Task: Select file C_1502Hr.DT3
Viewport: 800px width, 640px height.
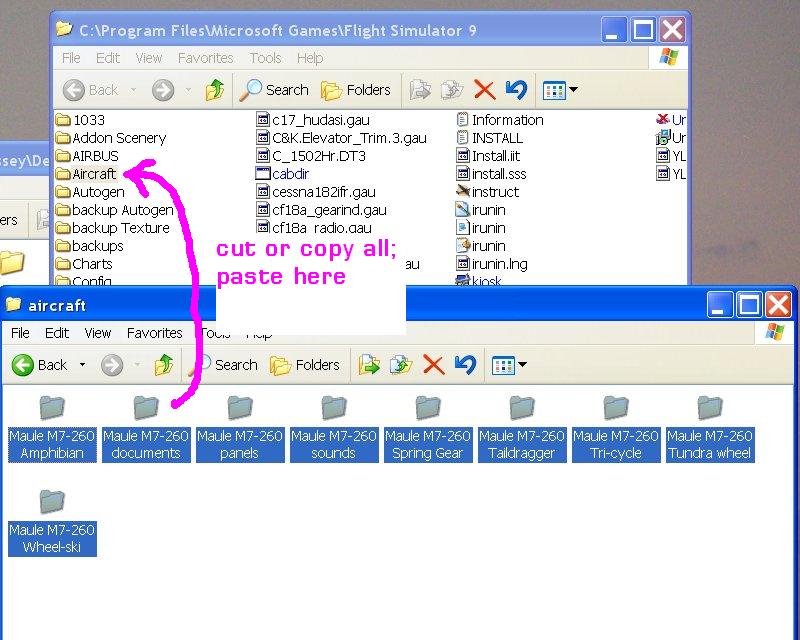Action: click(x=311, y=156)
